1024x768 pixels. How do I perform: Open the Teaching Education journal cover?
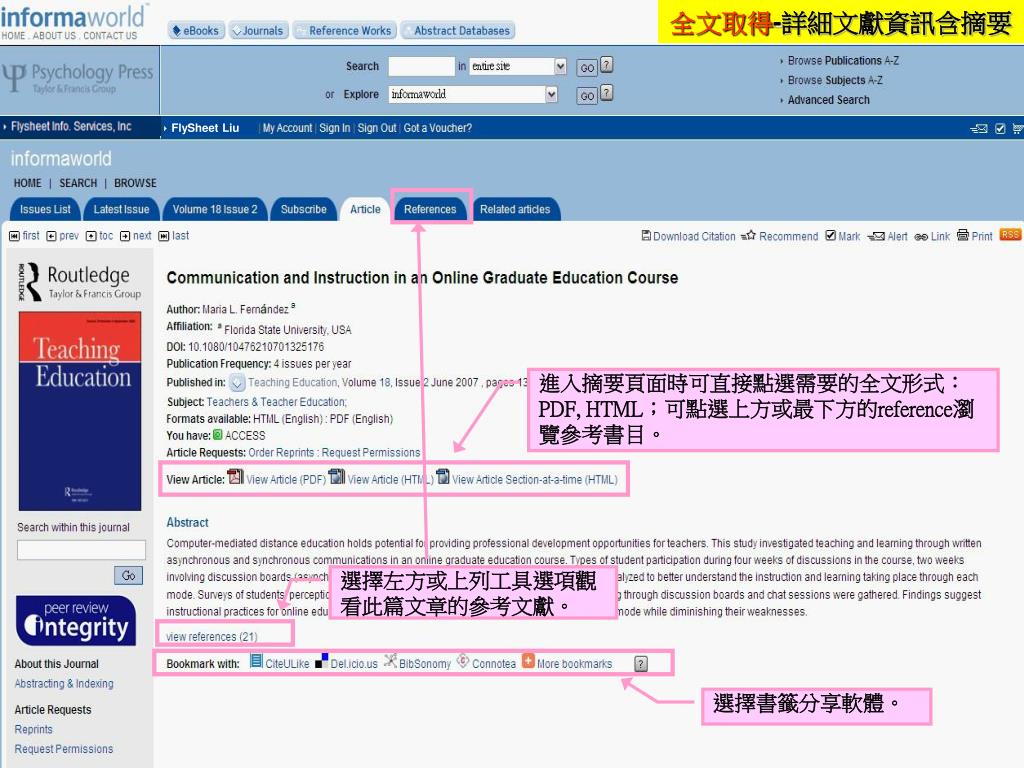click(x=80, y=411)
